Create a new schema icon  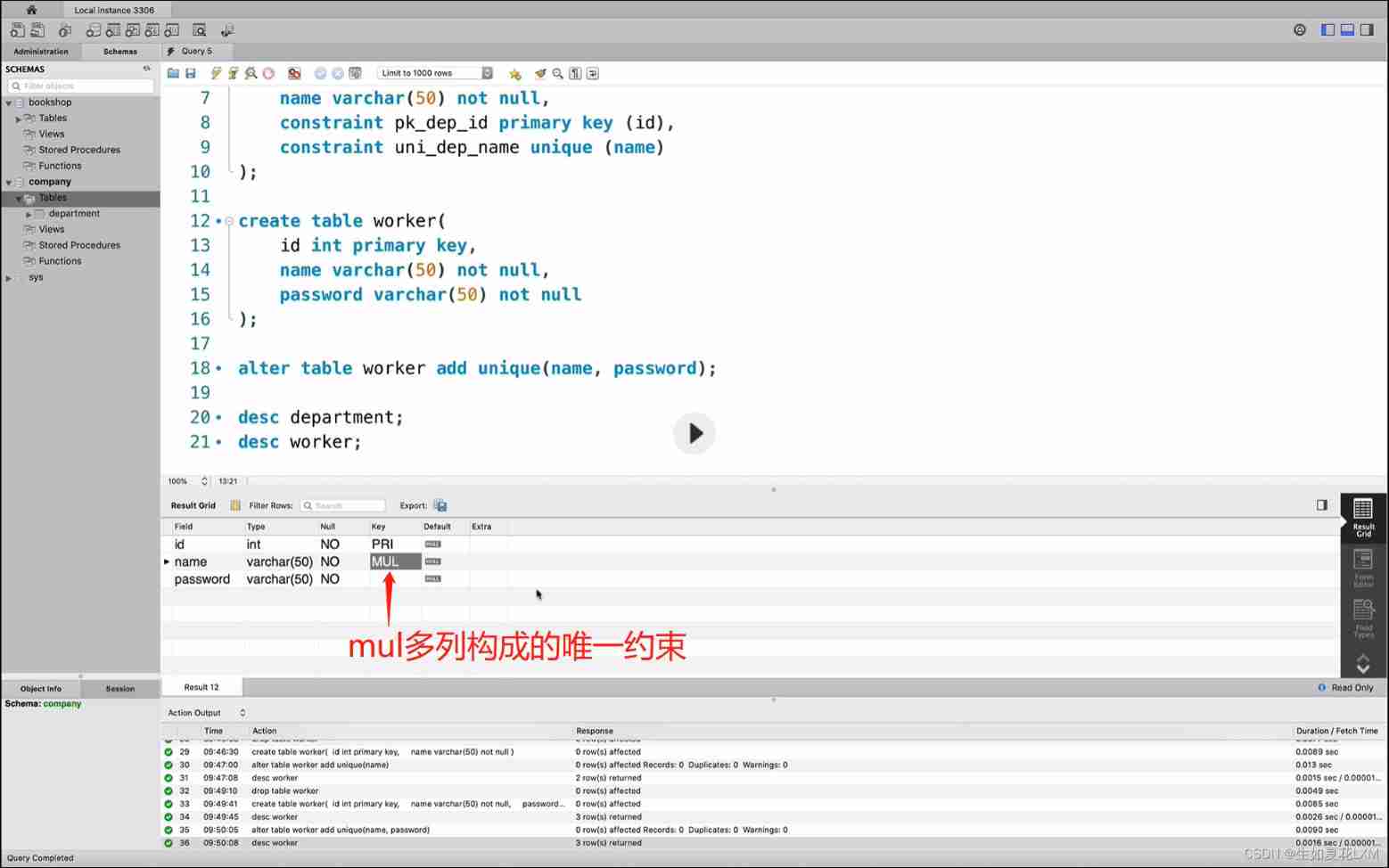pos(93,30)
